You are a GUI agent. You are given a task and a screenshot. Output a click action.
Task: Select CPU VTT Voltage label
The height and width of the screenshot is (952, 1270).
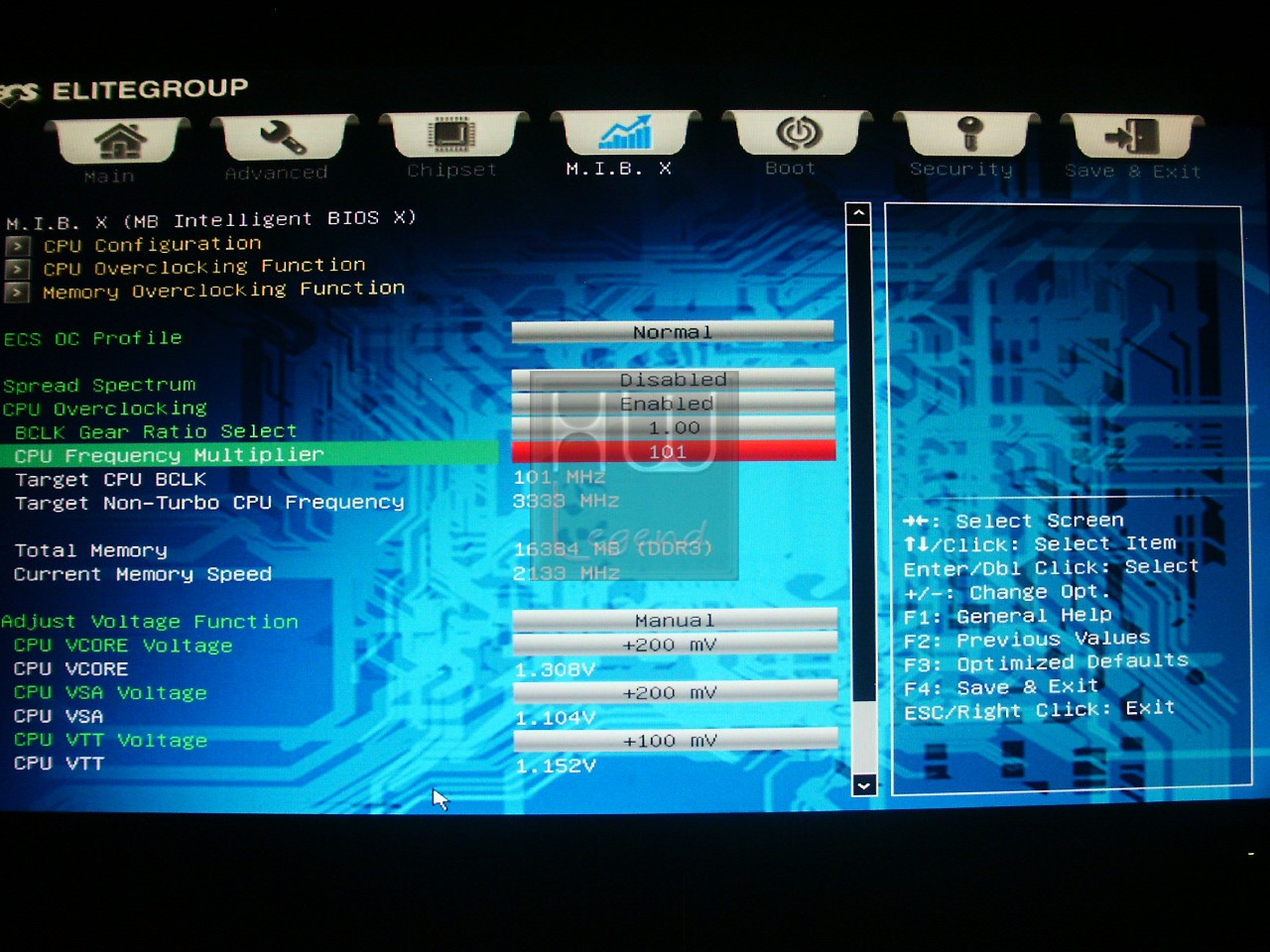click(x=110, y=740)
